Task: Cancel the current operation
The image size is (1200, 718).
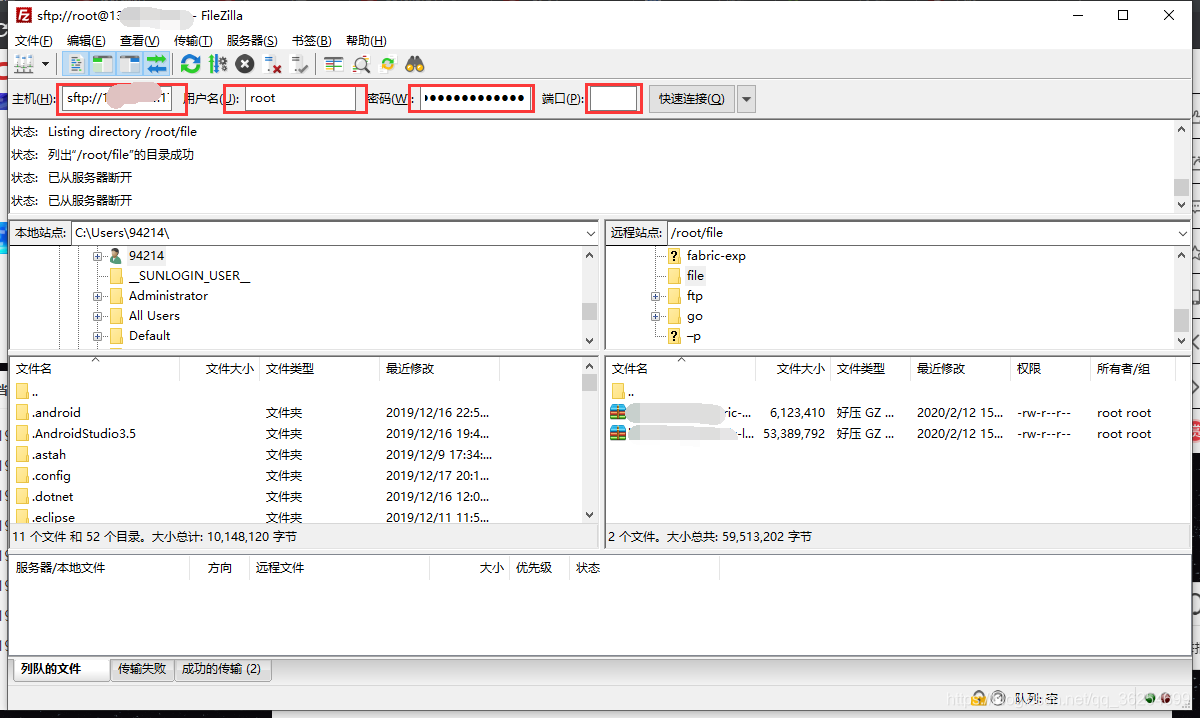Action: 245,64
